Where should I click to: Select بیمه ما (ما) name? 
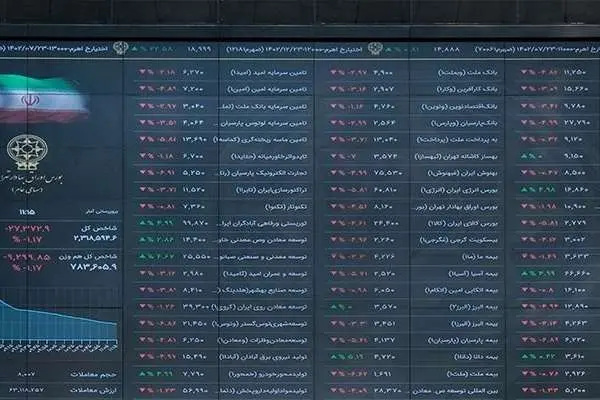pyautogui.click(x=480, y=257)
